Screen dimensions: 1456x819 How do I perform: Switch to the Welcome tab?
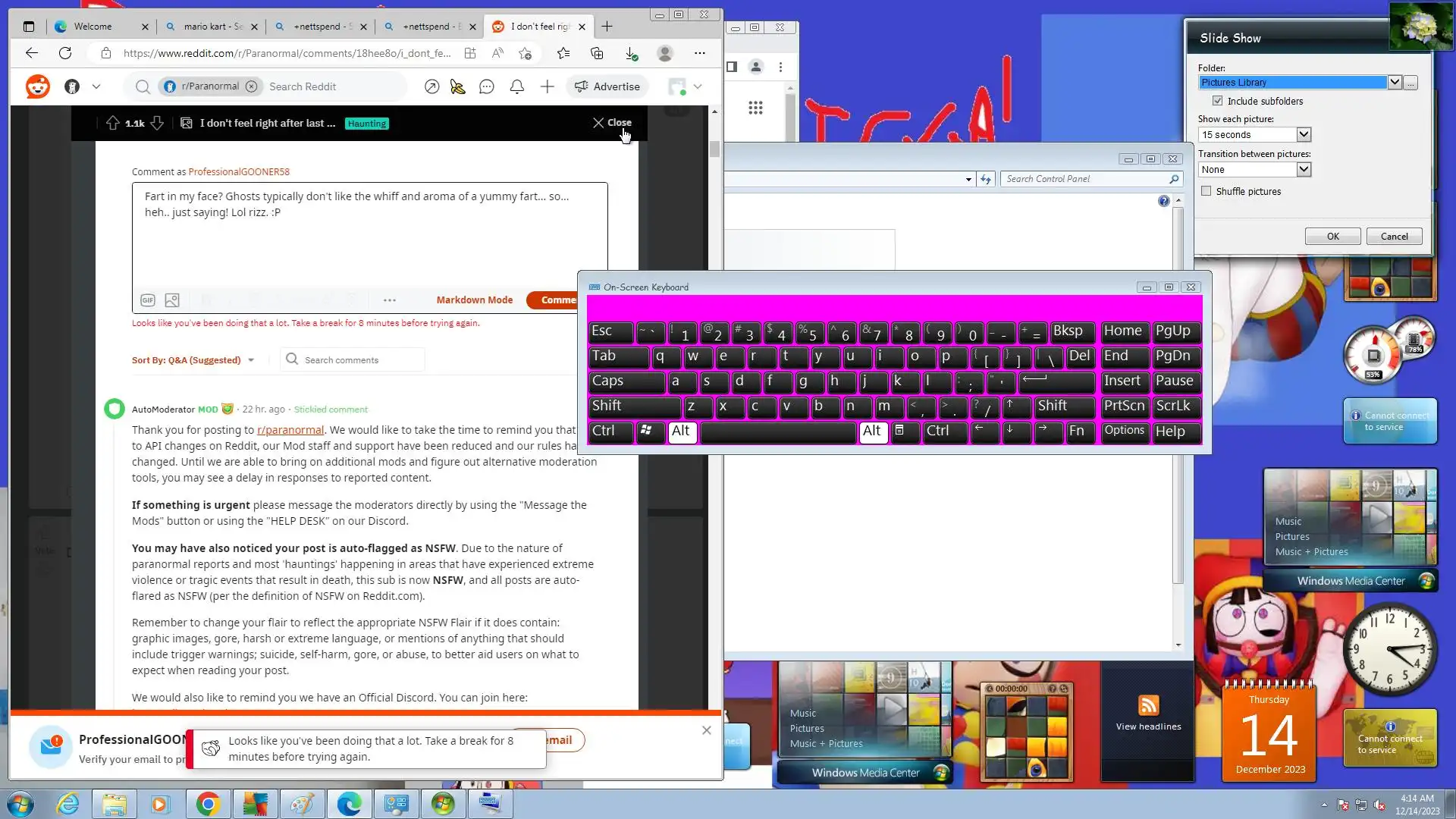click(x=93, y=27)
